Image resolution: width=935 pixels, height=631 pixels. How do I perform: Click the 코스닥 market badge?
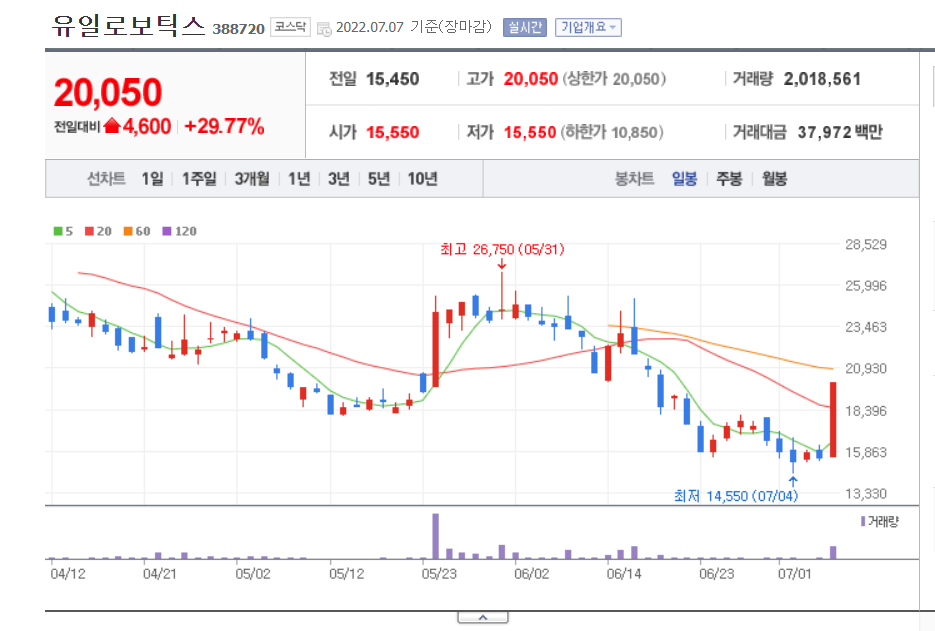(290, 27)
